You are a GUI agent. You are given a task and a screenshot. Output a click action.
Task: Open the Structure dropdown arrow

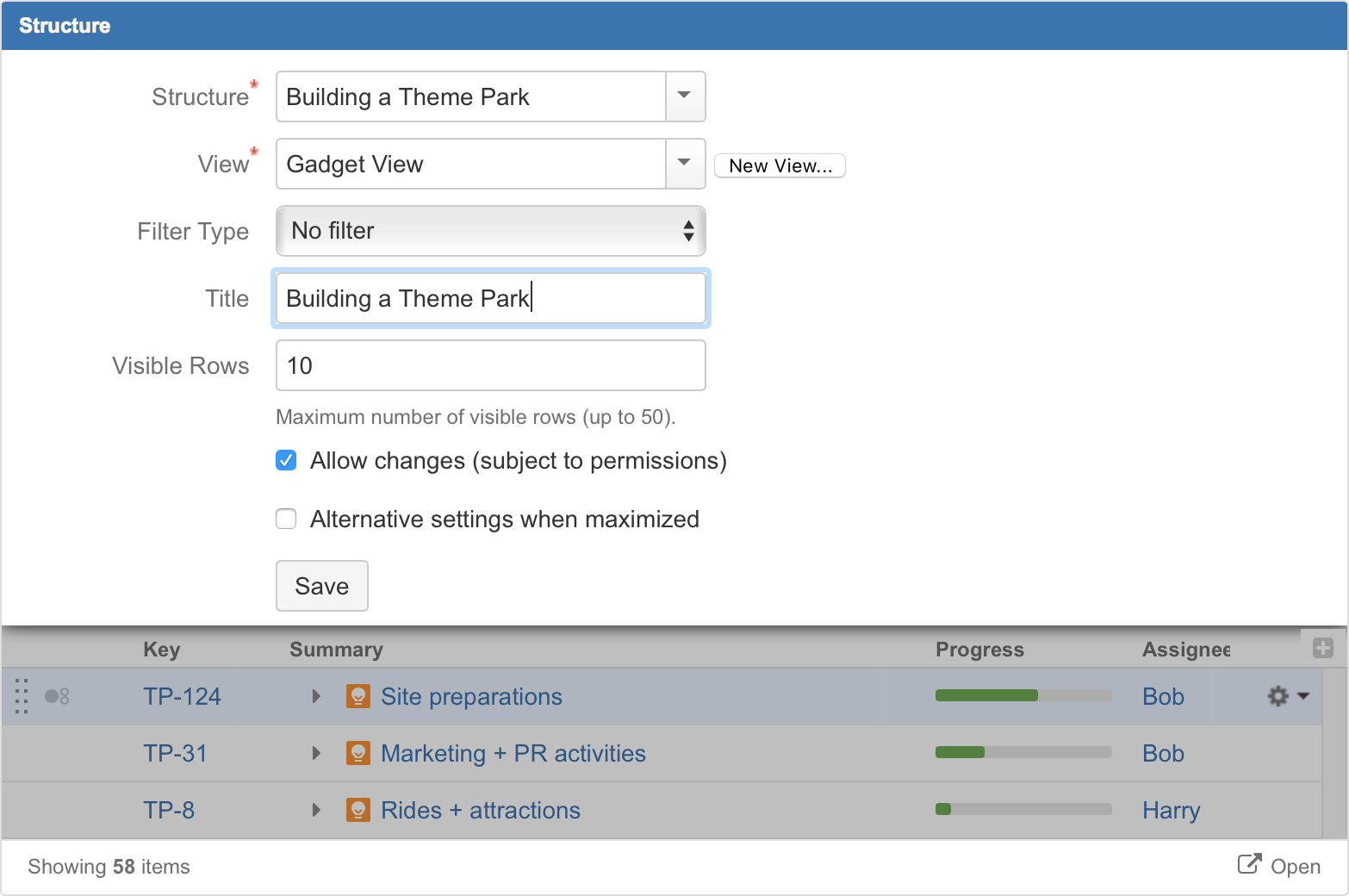(x=685, y=96)
